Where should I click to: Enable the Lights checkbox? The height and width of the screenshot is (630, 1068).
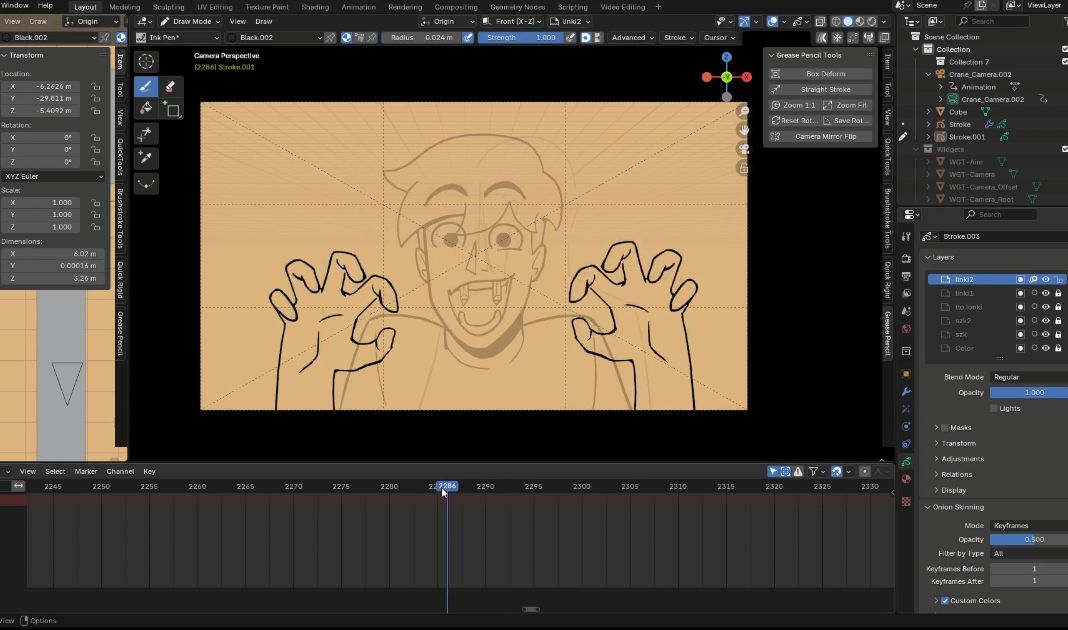coord(994,408)
